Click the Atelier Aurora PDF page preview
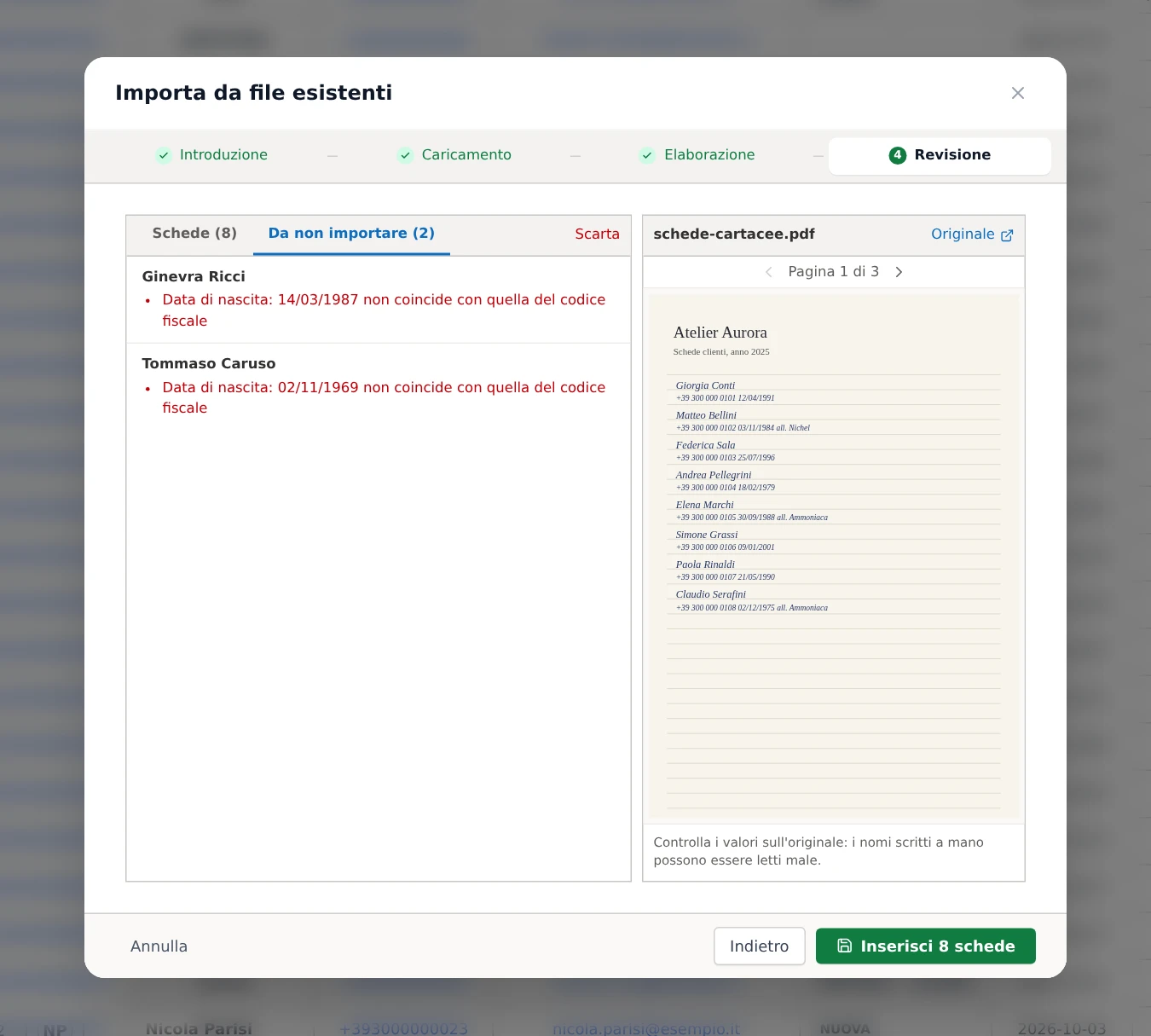Viewport: 1151px width, 1036px height. click(833, 556)
